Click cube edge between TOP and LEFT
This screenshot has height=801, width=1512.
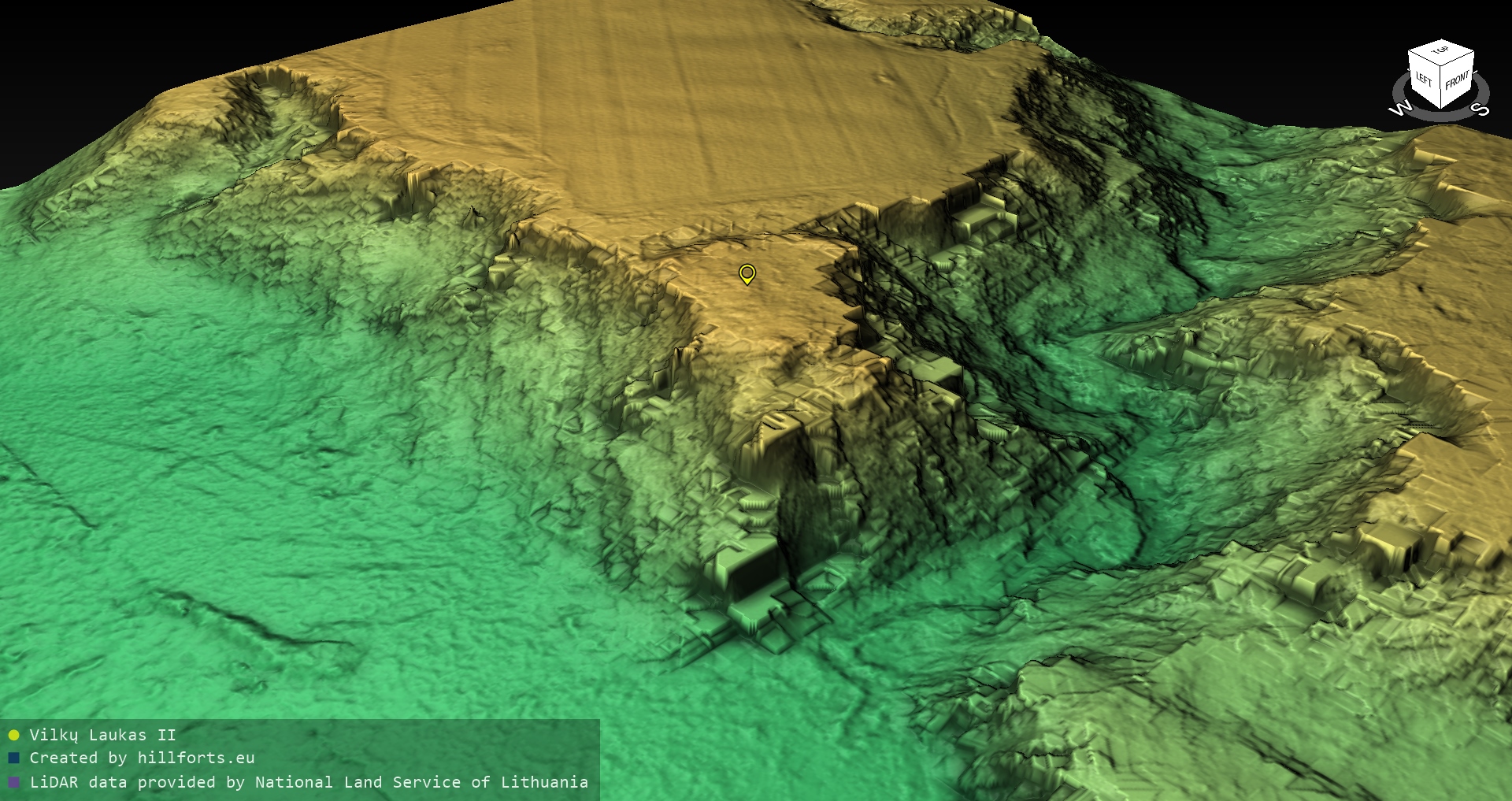[x=1424, y=60]
